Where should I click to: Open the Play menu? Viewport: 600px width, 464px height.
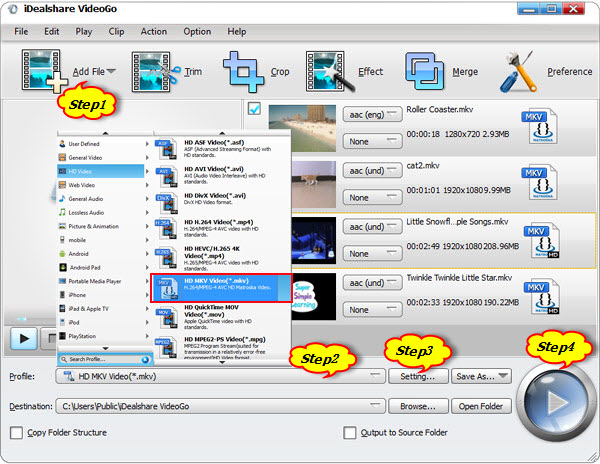[83, 32]
